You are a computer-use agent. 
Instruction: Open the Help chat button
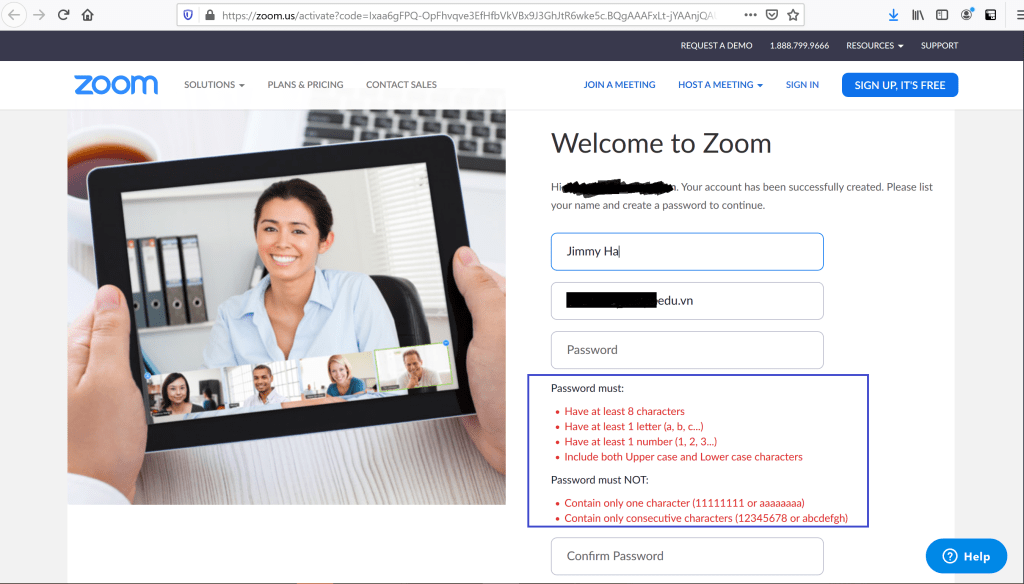point(966,556)
